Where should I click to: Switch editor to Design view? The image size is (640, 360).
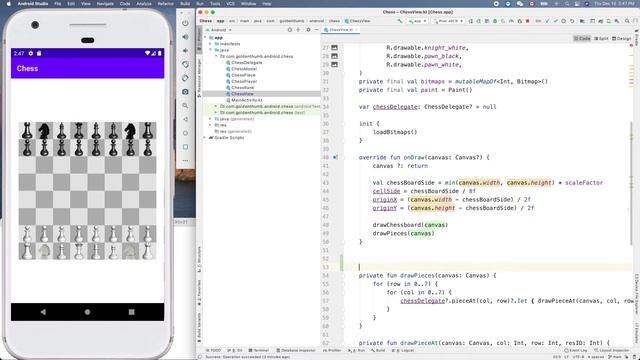click(621, 38)
